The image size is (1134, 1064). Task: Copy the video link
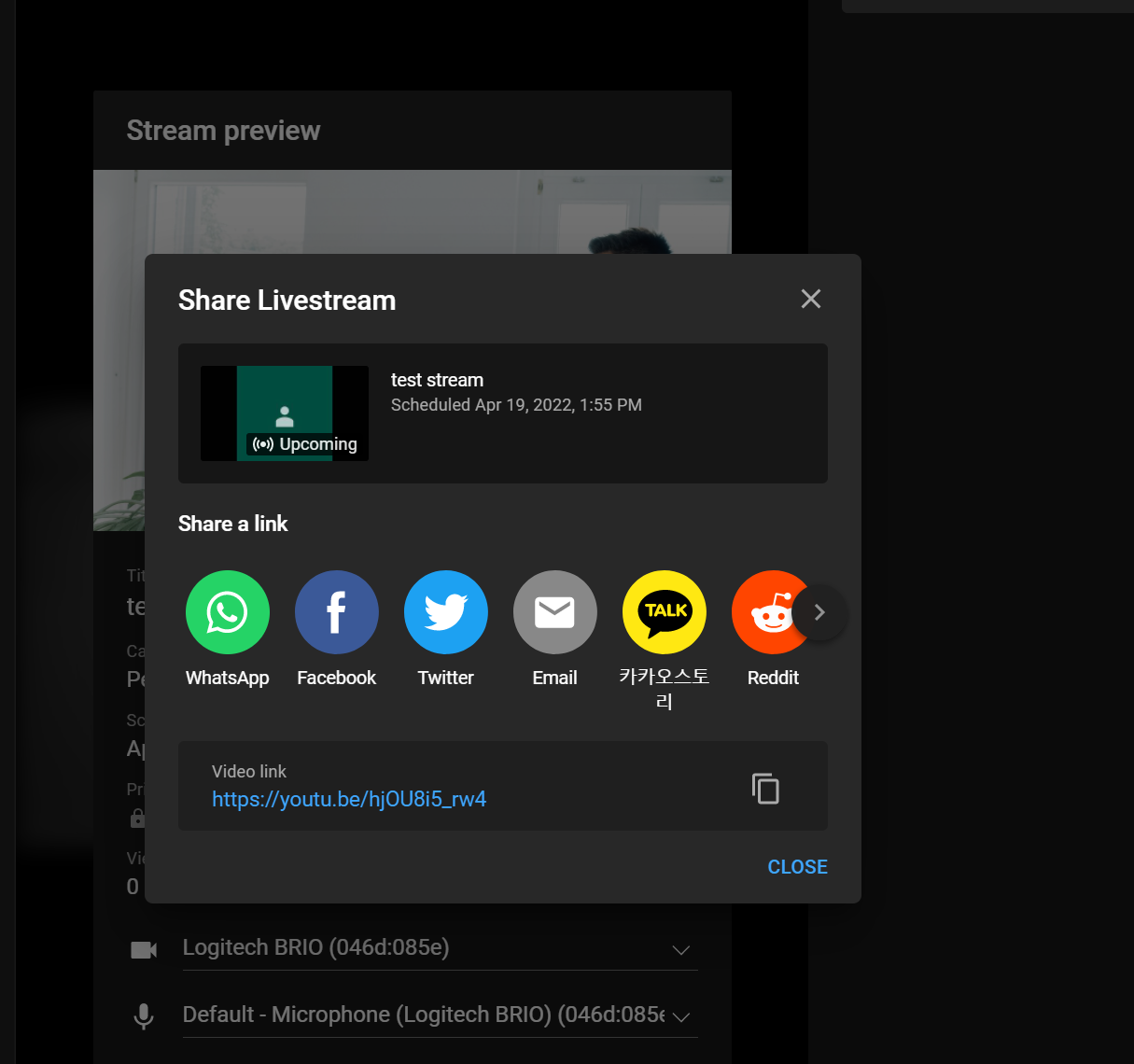click(x=765, y=788)
